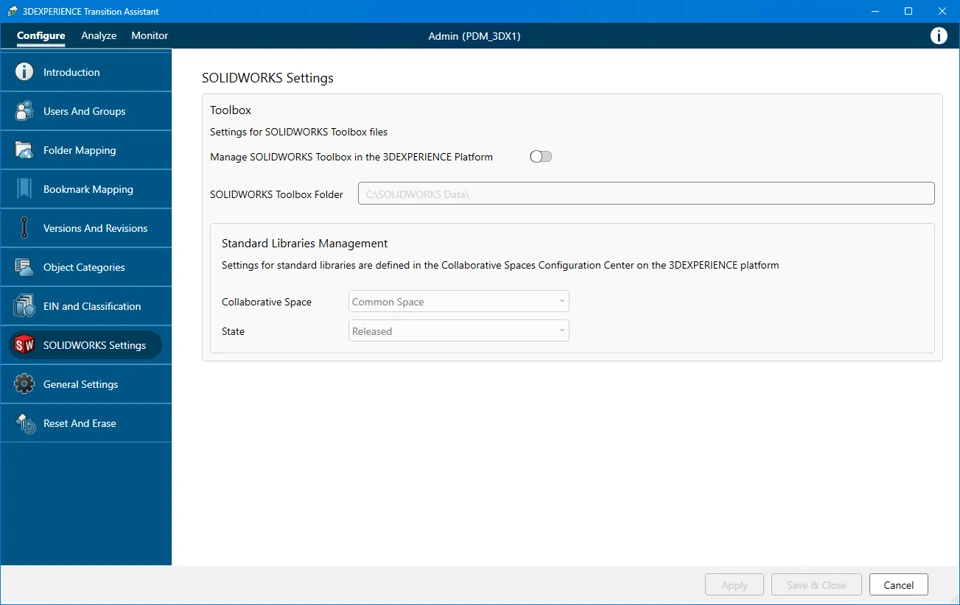Viewport: 960px width, 605px height.
Task: Open the State Released dropdown
Action: 459,331
